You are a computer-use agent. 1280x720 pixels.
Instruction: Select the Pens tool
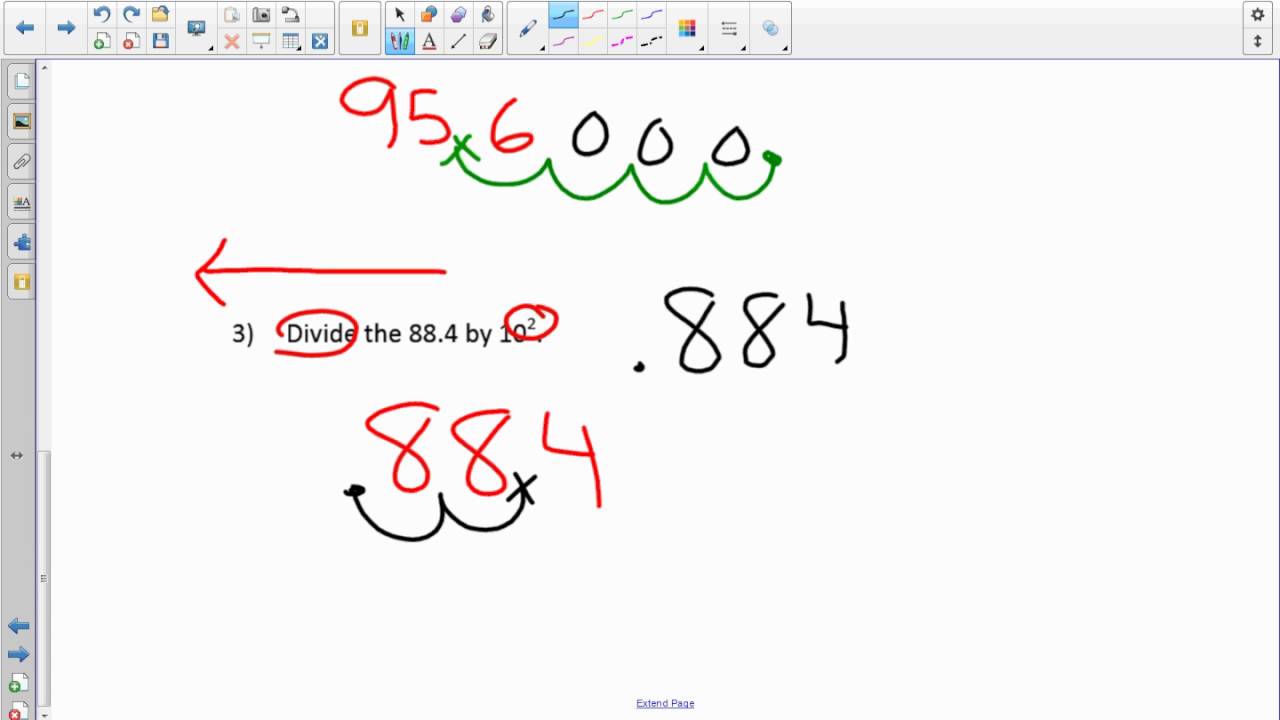(400, 41)
